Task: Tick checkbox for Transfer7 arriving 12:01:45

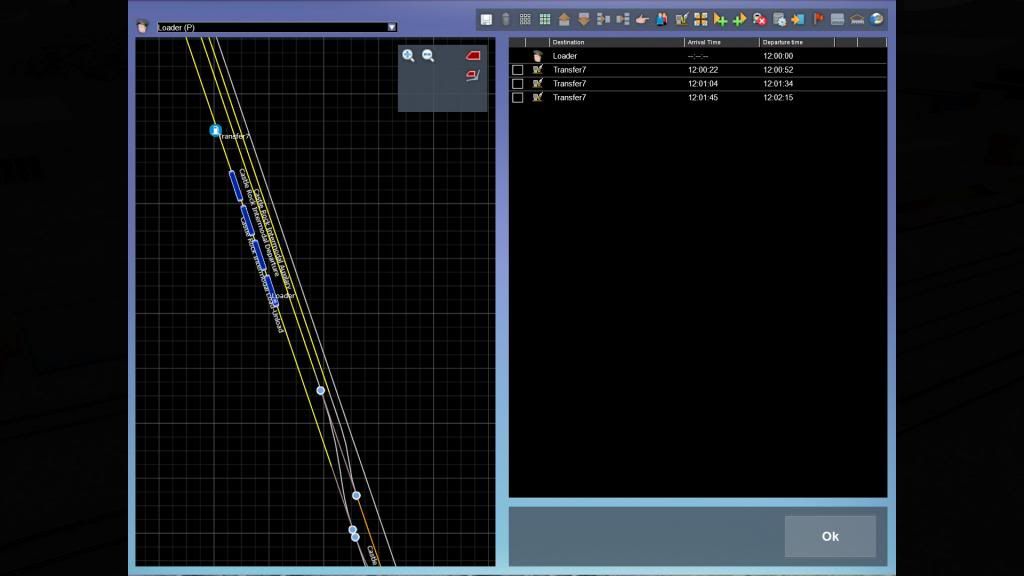Action: pos(517,97)
